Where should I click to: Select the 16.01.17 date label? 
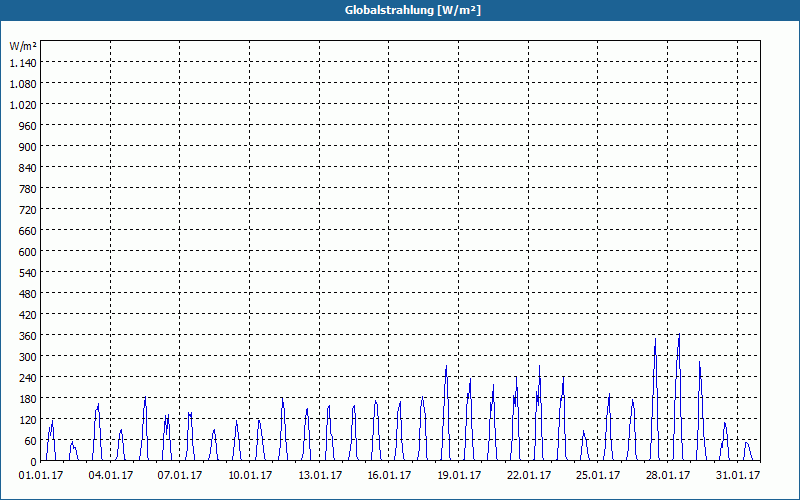click(x=389, y=476)
